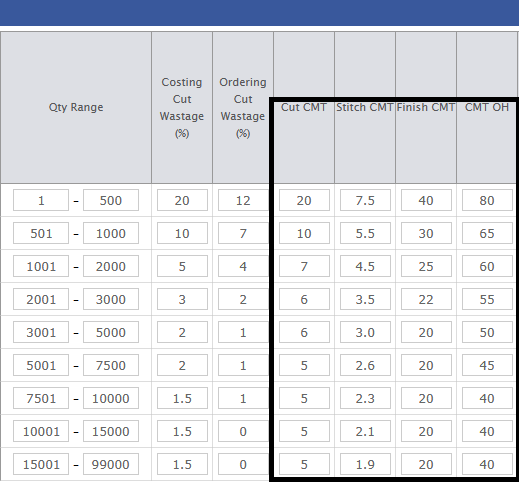The image size is (519, 484).
Task: Click CMT OH field showing 45
Action: [487, 365]
